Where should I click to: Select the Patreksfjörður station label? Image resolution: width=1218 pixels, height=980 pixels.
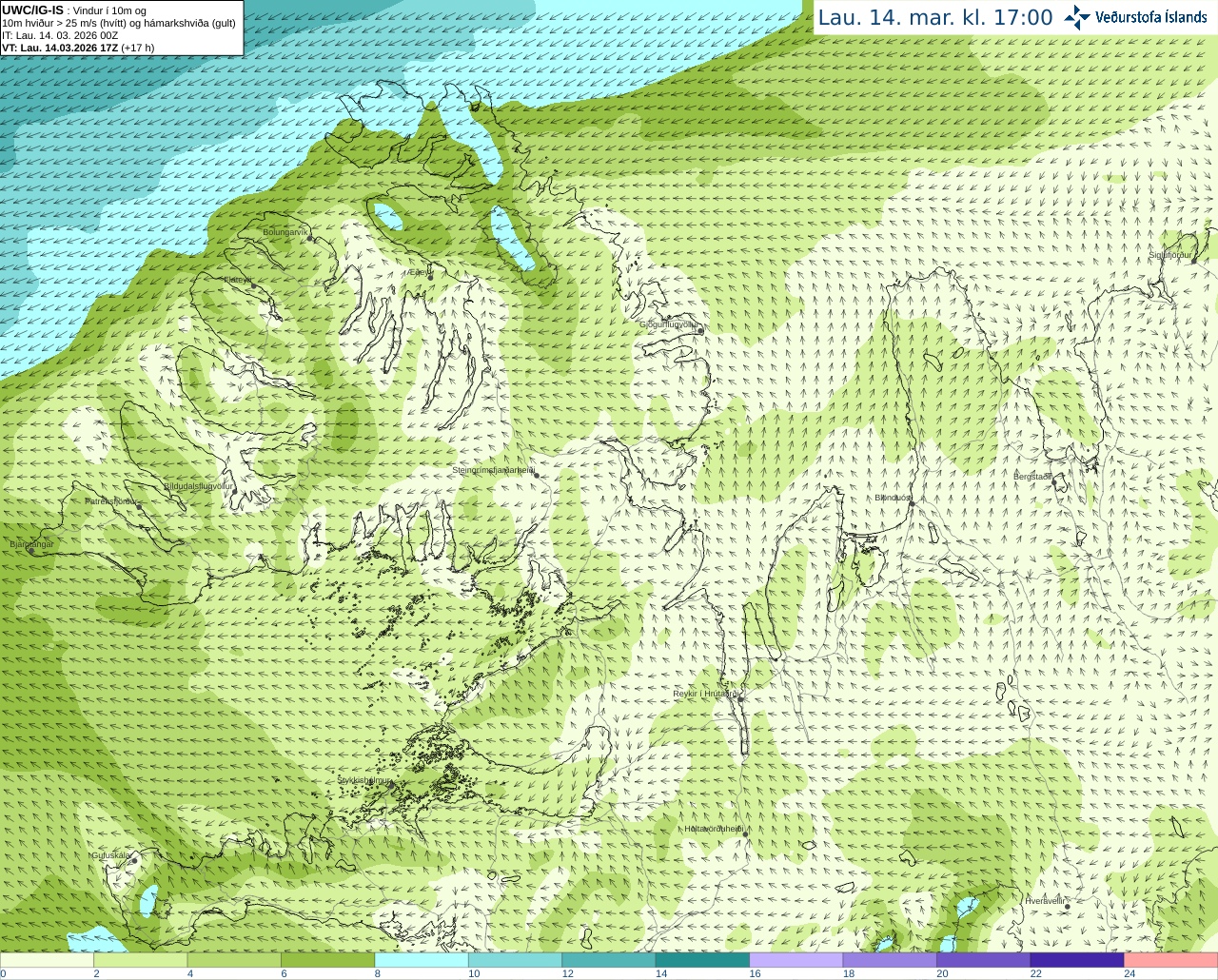(x=111, y=501)
